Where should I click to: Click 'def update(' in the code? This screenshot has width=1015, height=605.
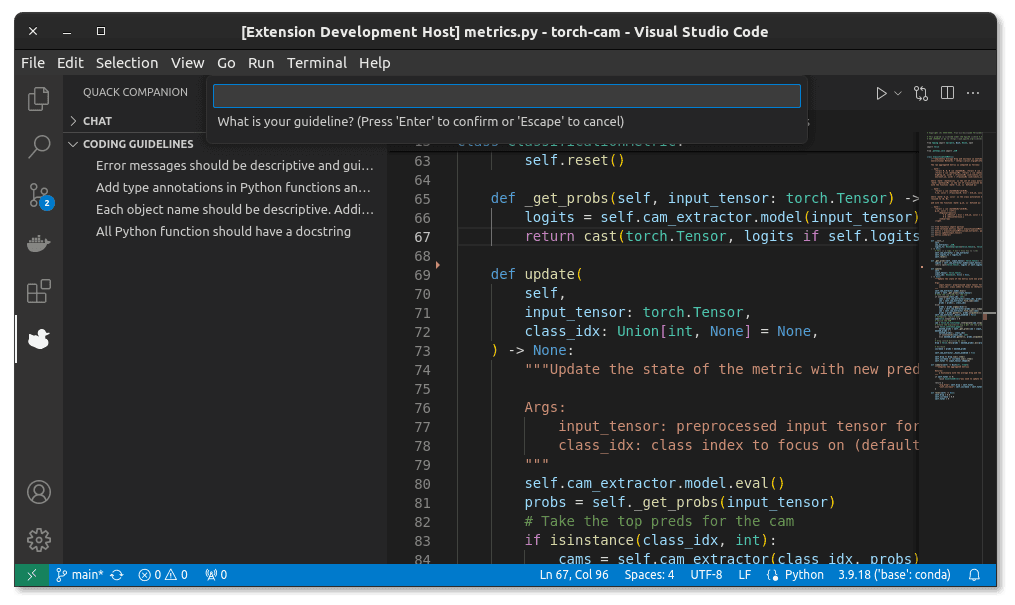click(x=537, y=274)
